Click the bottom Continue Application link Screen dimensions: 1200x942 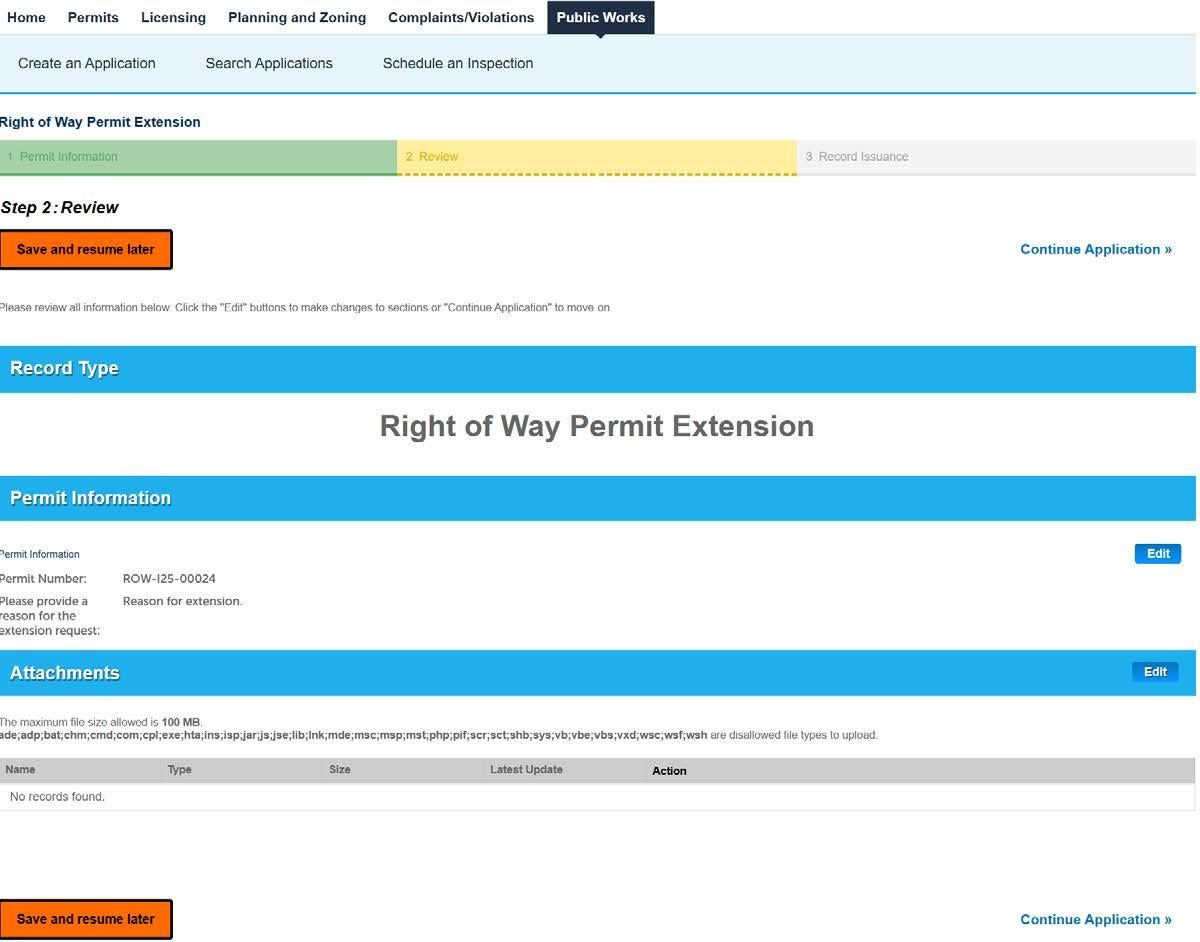click(1095, 919)
